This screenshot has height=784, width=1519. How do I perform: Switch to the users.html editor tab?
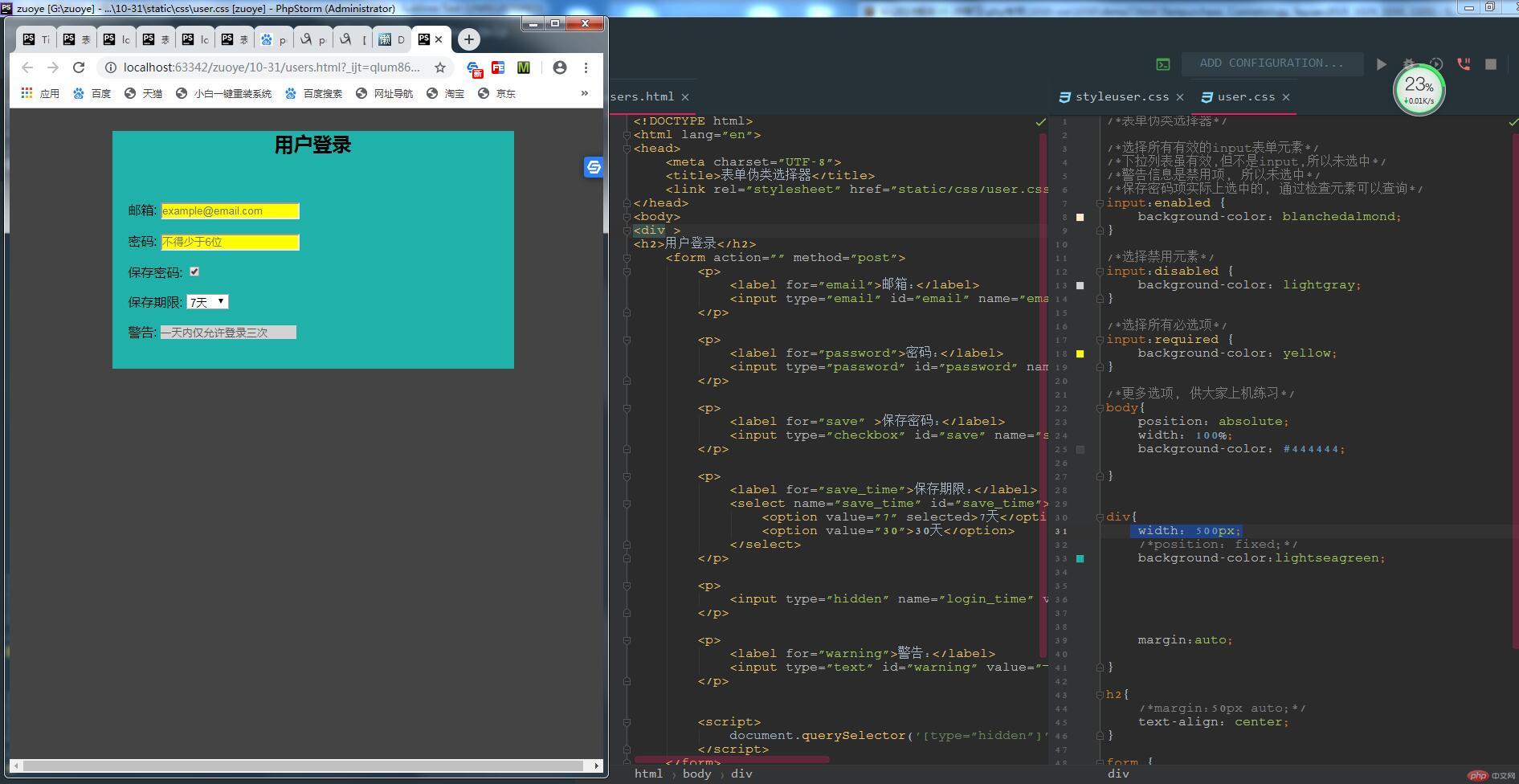[643, 97]
